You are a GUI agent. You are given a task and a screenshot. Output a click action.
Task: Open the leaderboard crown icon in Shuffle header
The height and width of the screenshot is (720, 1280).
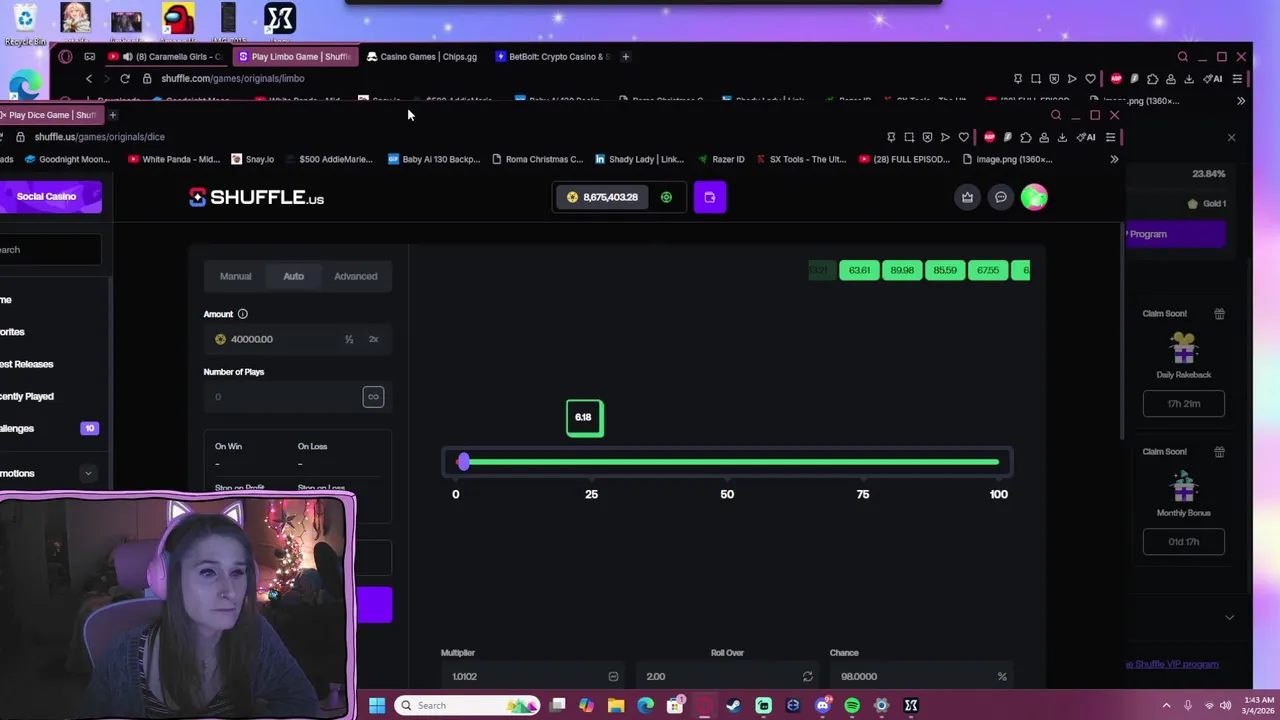tap(967, 197)
